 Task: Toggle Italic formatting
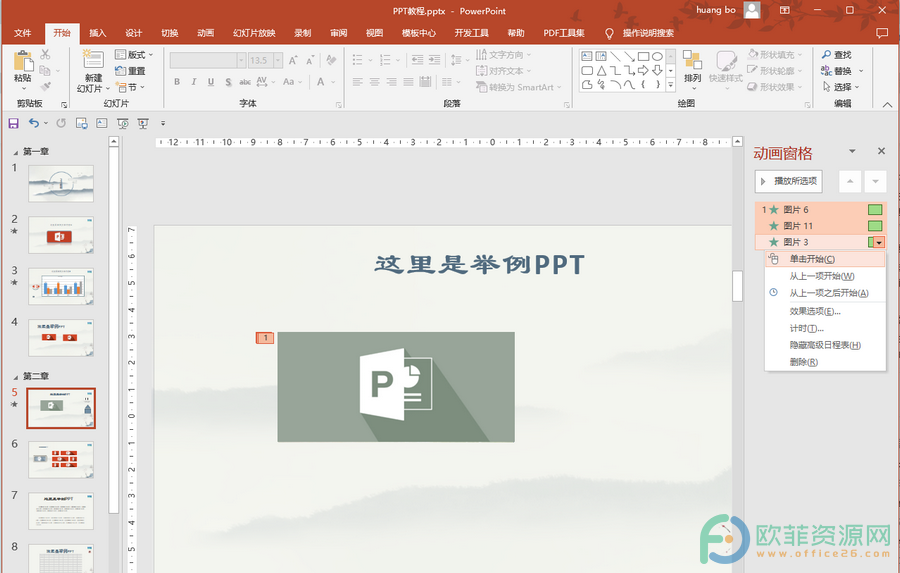click(x=194, y=82)
